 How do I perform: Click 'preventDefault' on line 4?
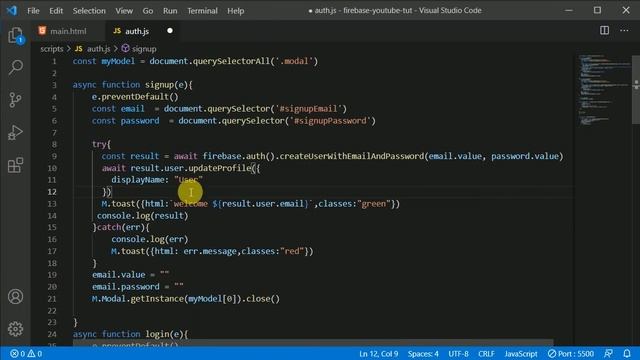tap(135, 97)
